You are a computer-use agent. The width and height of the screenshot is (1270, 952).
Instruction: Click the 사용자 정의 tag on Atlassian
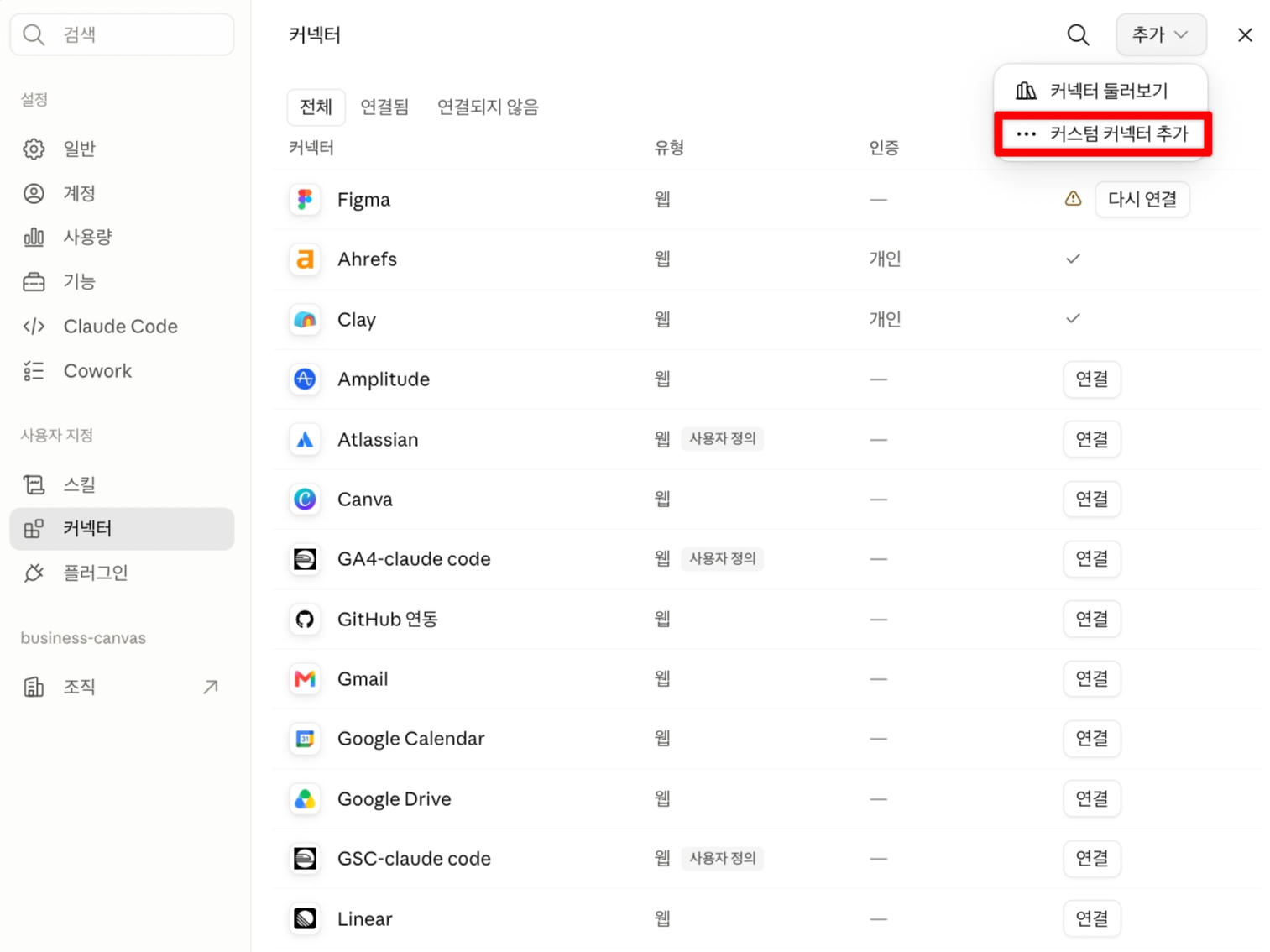[x=722, y=438]
